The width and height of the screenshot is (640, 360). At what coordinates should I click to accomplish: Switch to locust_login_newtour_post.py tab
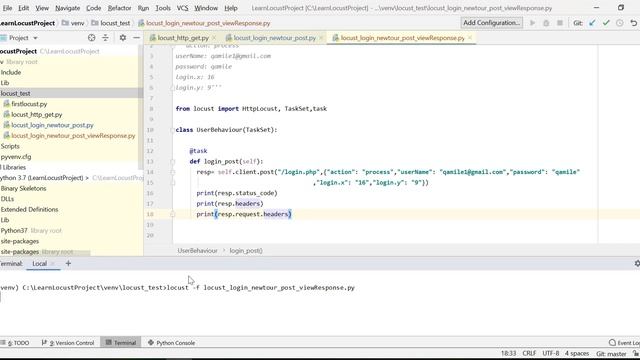point(274,38)
